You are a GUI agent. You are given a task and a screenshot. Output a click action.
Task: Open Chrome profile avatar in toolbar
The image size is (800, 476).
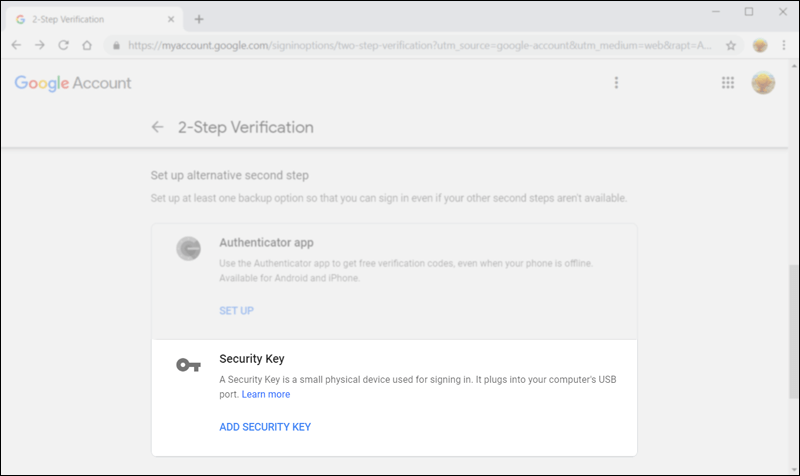click(760, 45)
